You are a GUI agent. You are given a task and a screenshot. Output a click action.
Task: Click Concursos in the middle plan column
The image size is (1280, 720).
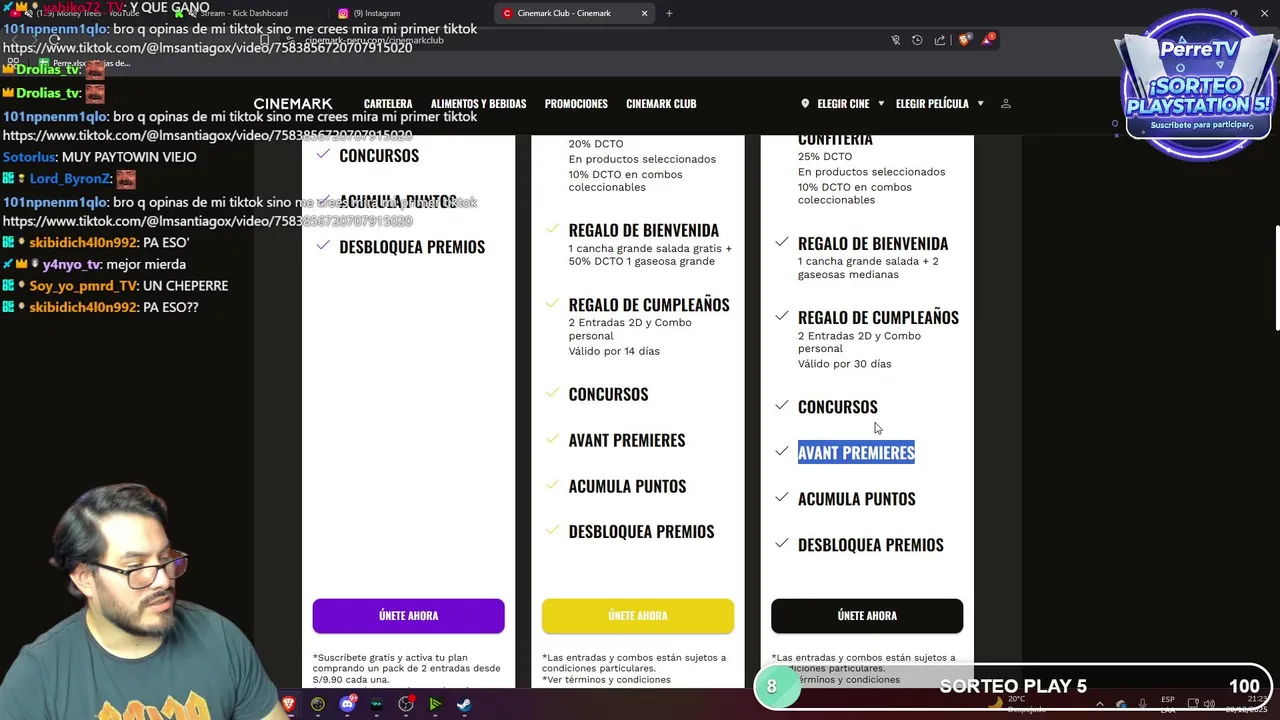pyautogui.click(x=608, y=394)
